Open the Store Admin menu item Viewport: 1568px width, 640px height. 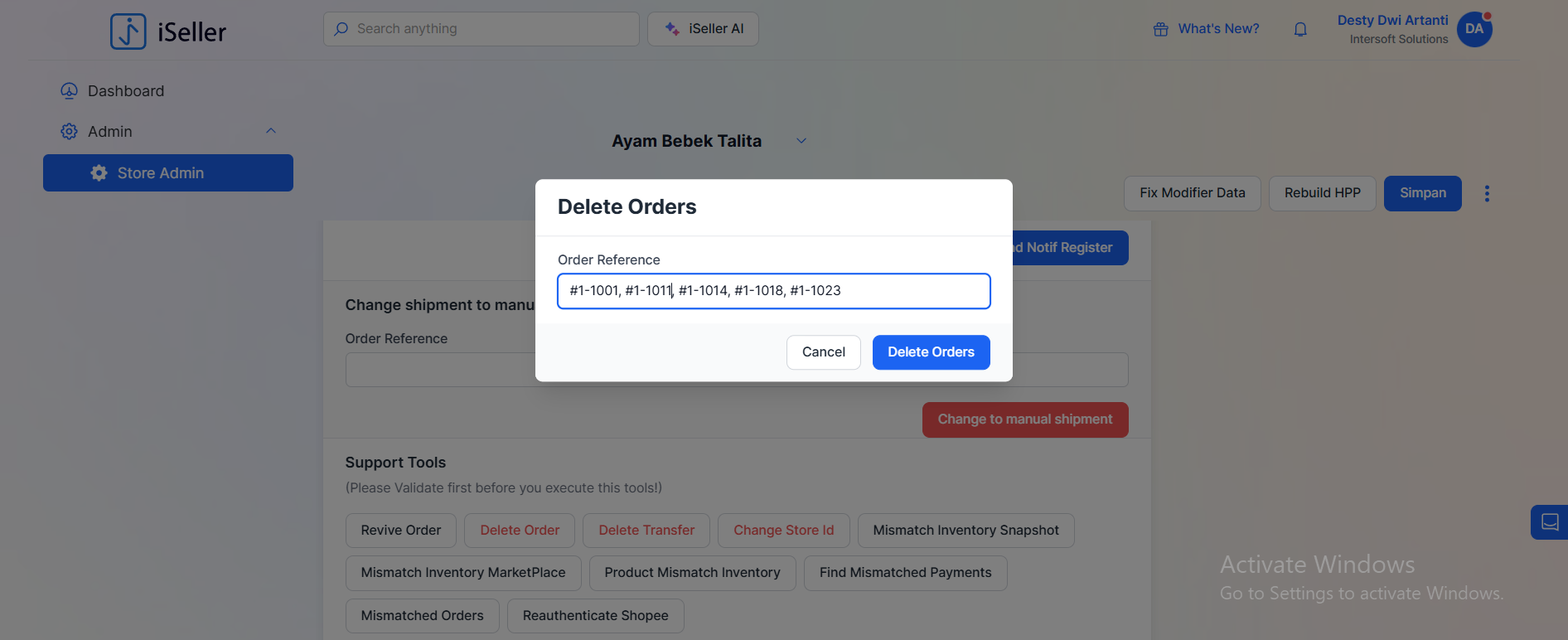coord(168,173)
